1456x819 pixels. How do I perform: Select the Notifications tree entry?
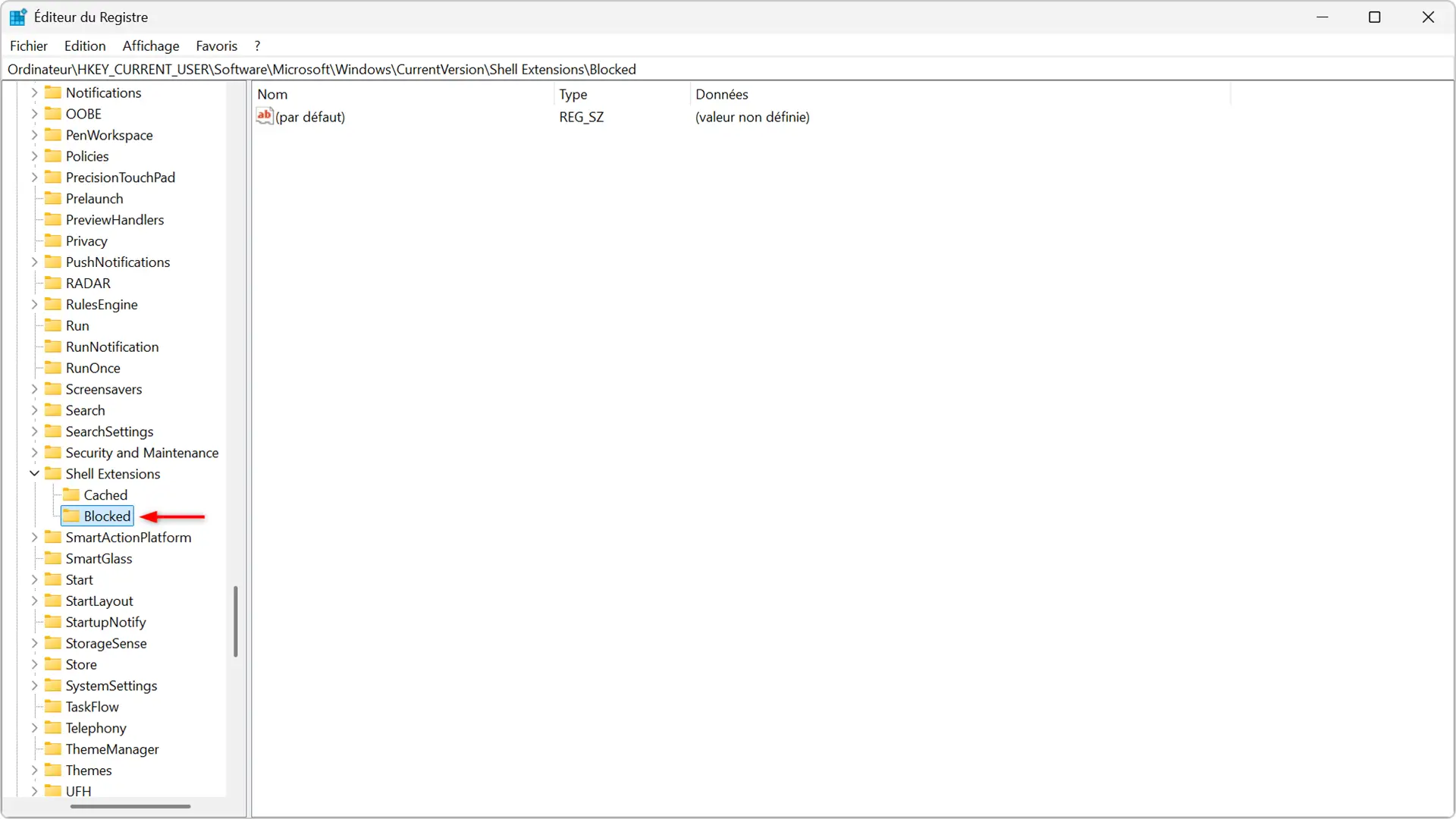tap(104, 93)
